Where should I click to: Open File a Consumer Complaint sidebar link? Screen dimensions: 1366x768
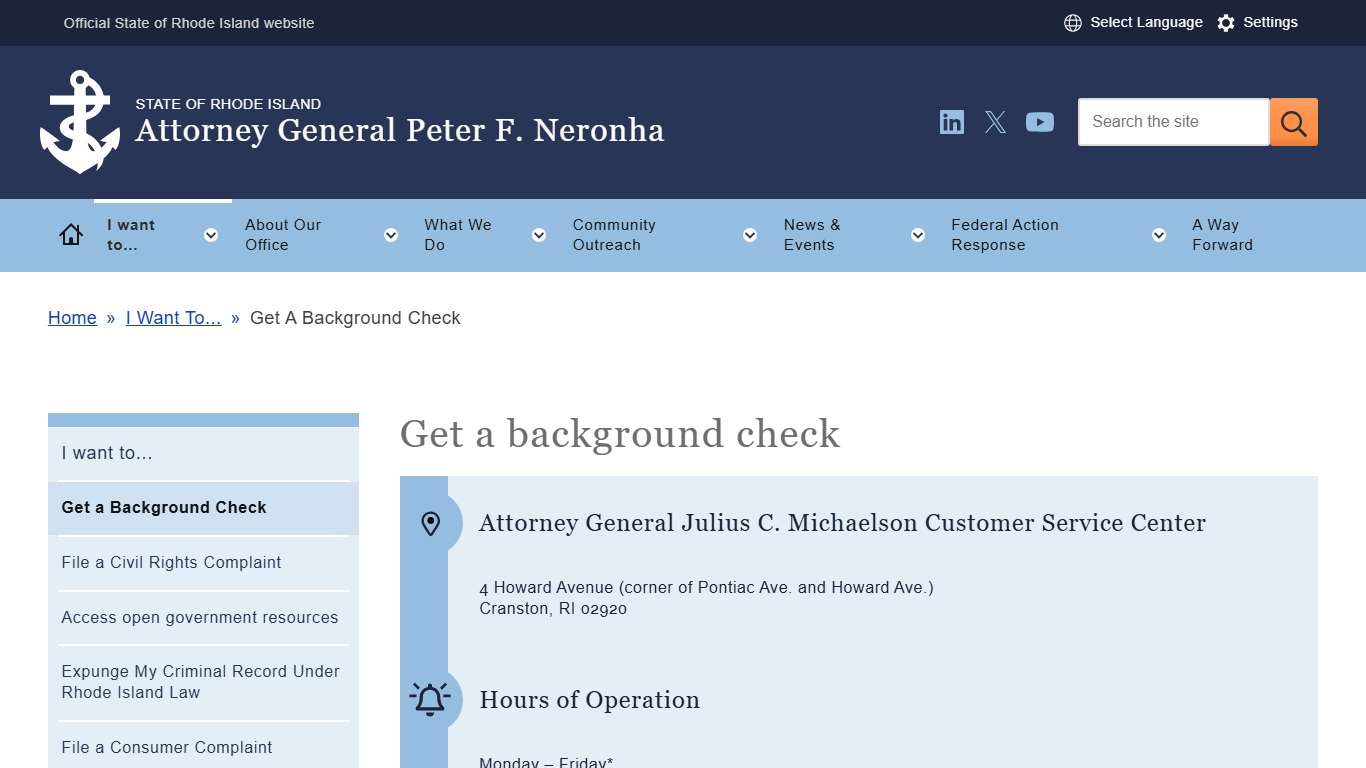click(166, 747)
